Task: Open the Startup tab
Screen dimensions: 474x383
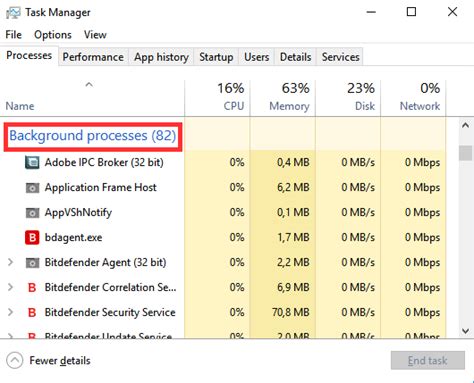Action: click(x=216, y=57)
